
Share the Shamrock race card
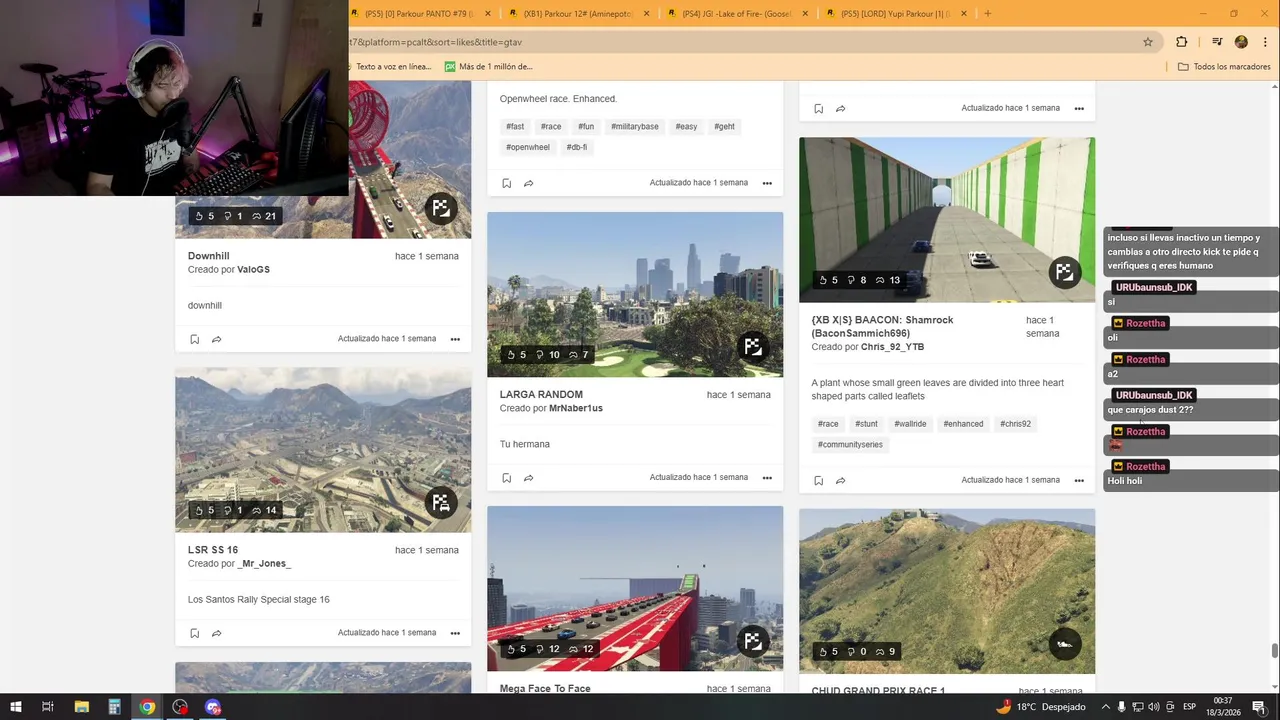pyautogui.click(x=840, y=480)
